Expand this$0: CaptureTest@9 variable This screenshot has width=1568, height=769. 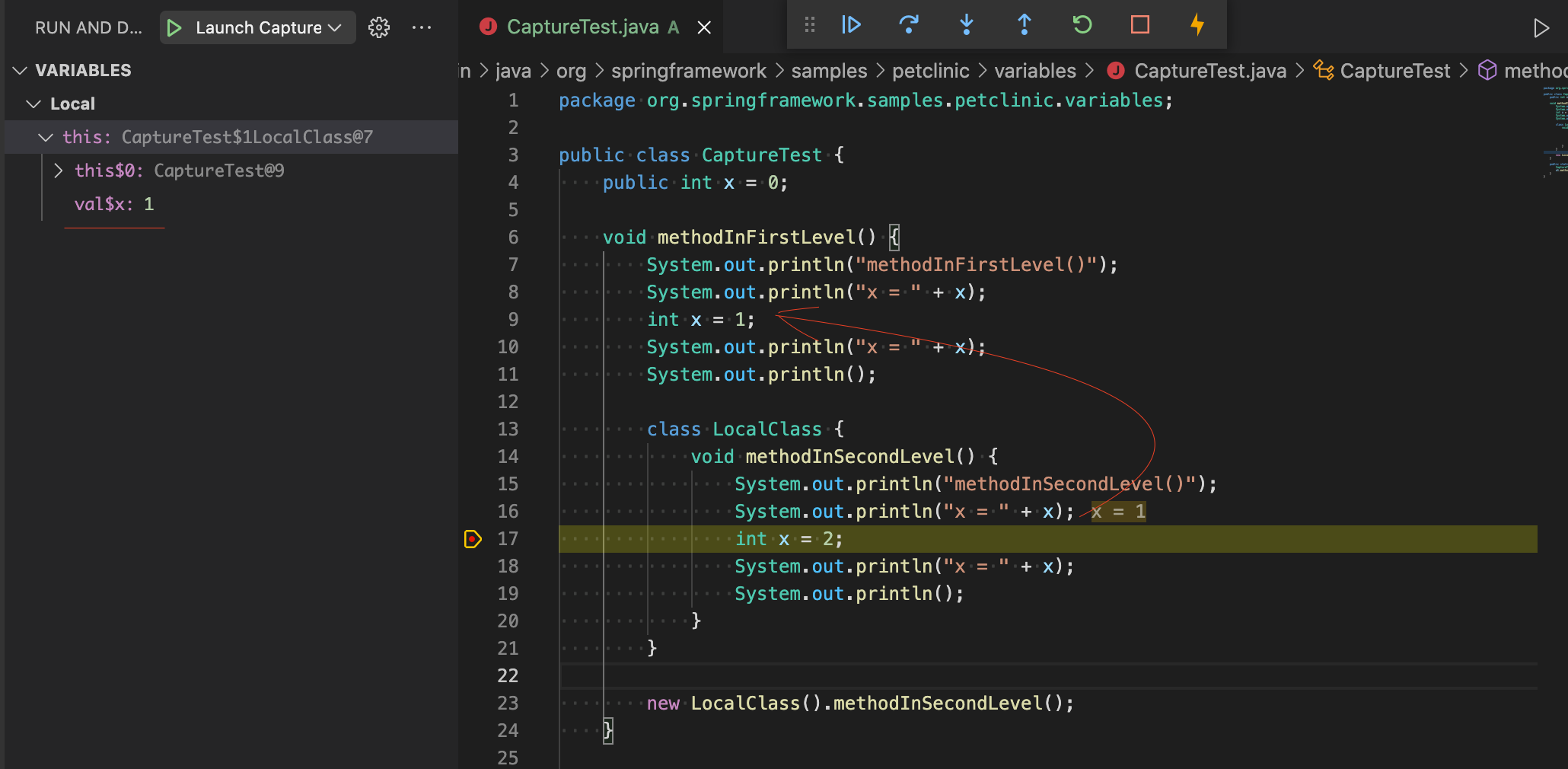point(58,171)
